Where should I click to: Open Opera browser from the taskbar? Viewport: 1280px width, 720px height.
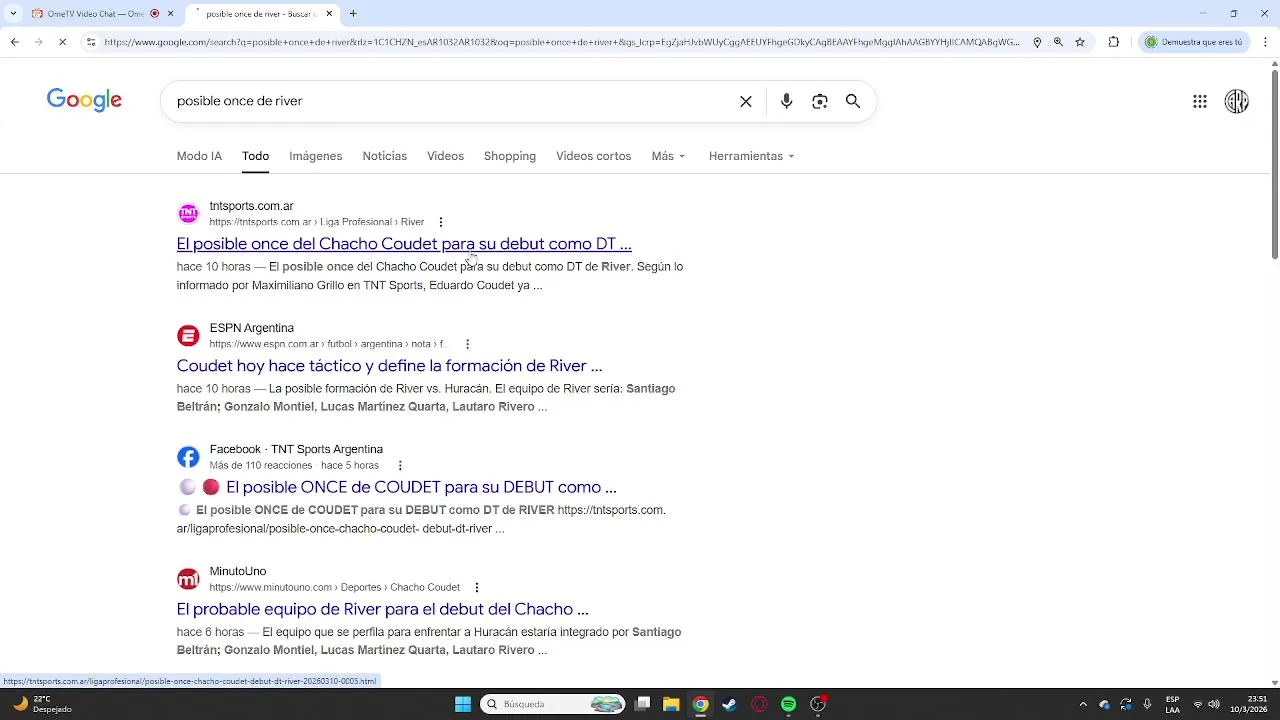[759, 704]
